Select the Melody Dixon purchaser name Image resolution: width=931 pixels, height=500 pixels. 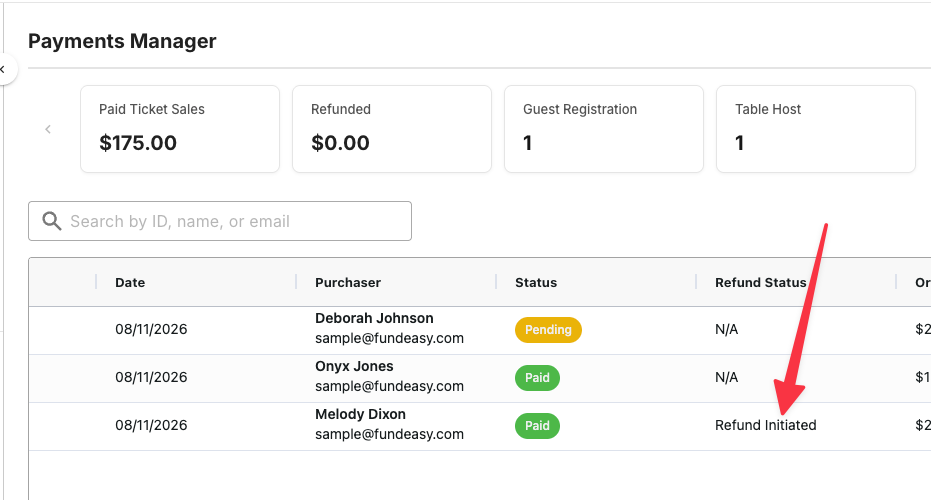tap(360, 414)
